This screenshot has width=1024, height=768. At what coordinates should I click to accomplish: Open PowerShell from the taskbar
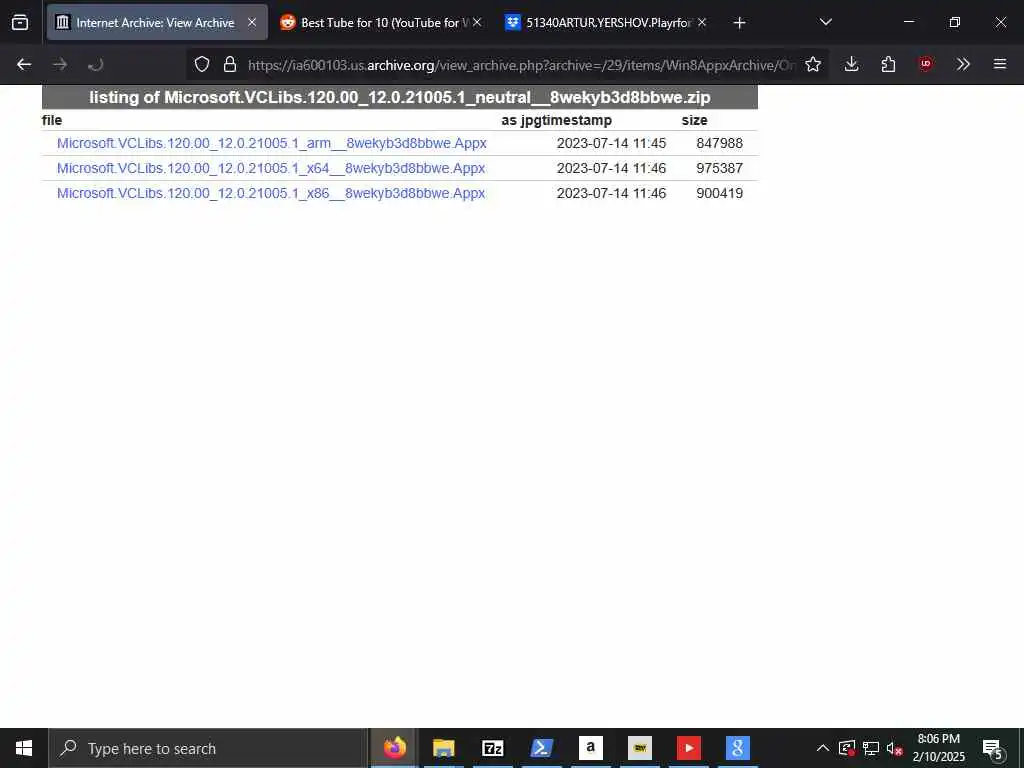pos(541,748)
